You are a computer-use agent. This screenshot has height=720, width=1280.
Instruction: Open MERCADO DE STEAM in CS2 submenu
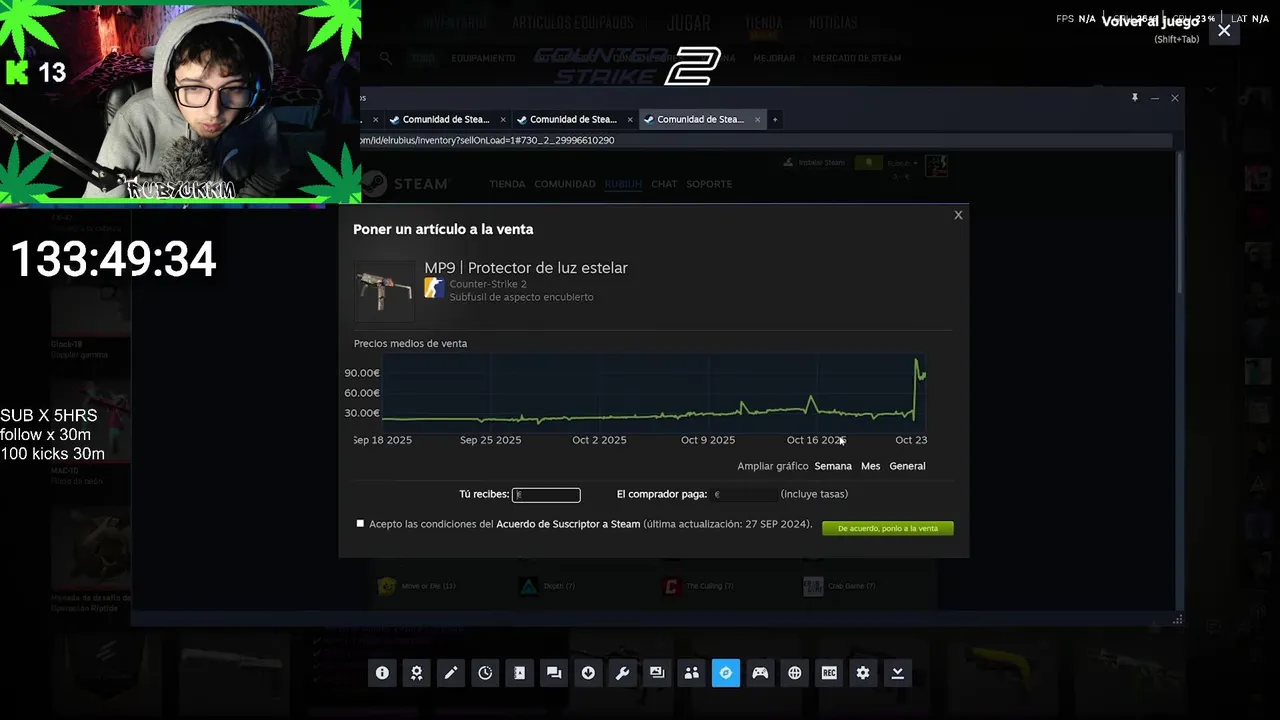click(x=857, y=58)
